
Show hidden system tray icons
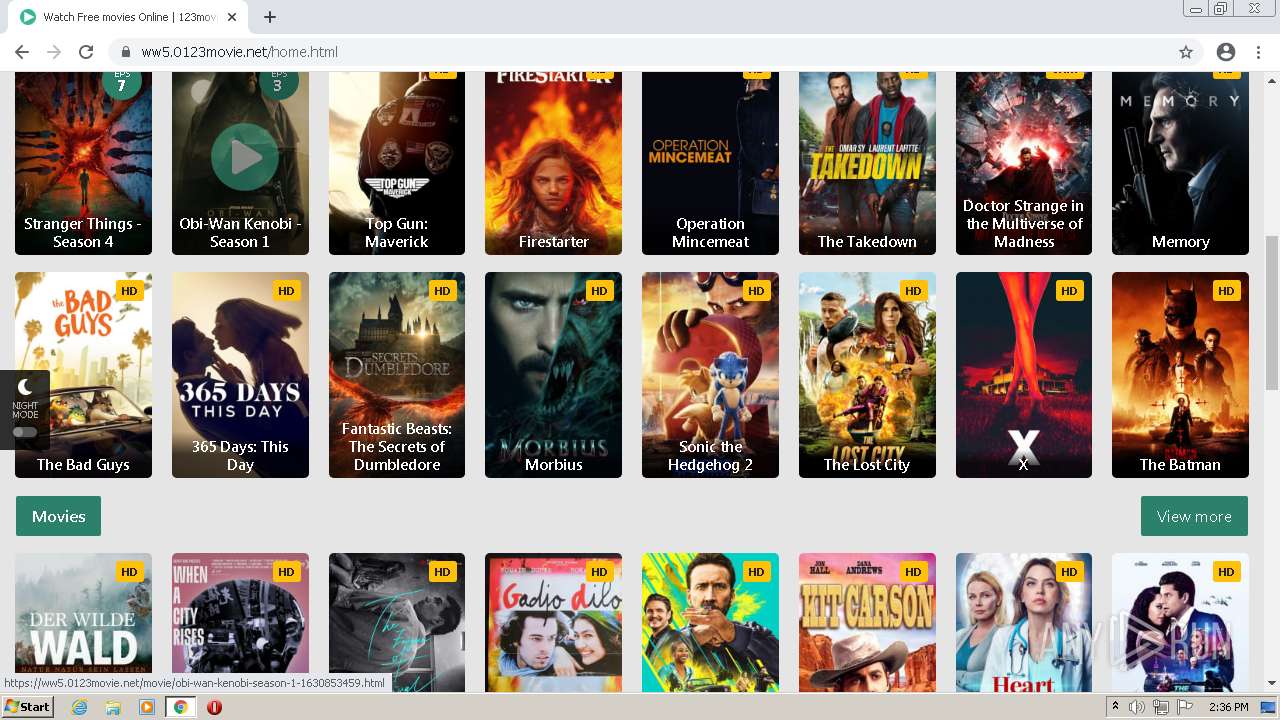(x=1116, y=707)
